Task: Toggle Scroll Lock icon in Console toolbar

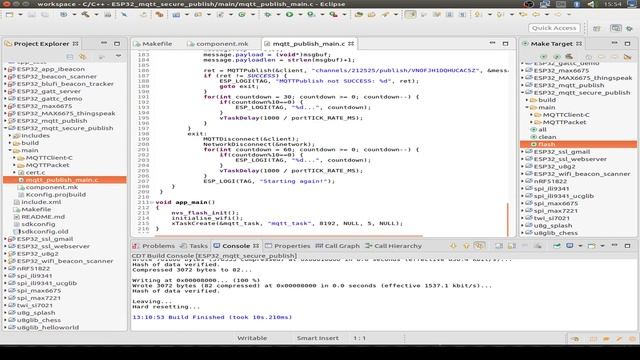Action: click(x=512, y=246)
